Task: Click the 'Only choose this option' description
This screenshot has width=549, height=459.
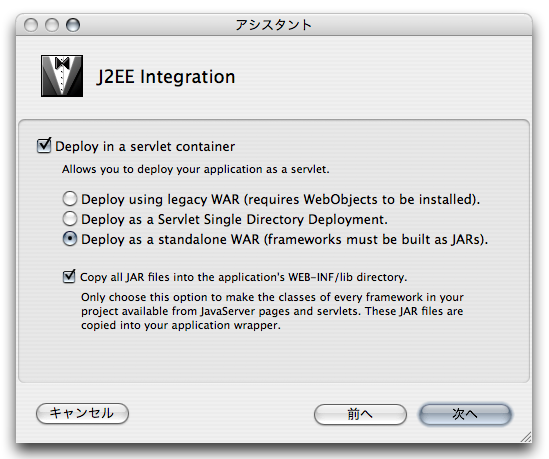Action: click(272, 311)
